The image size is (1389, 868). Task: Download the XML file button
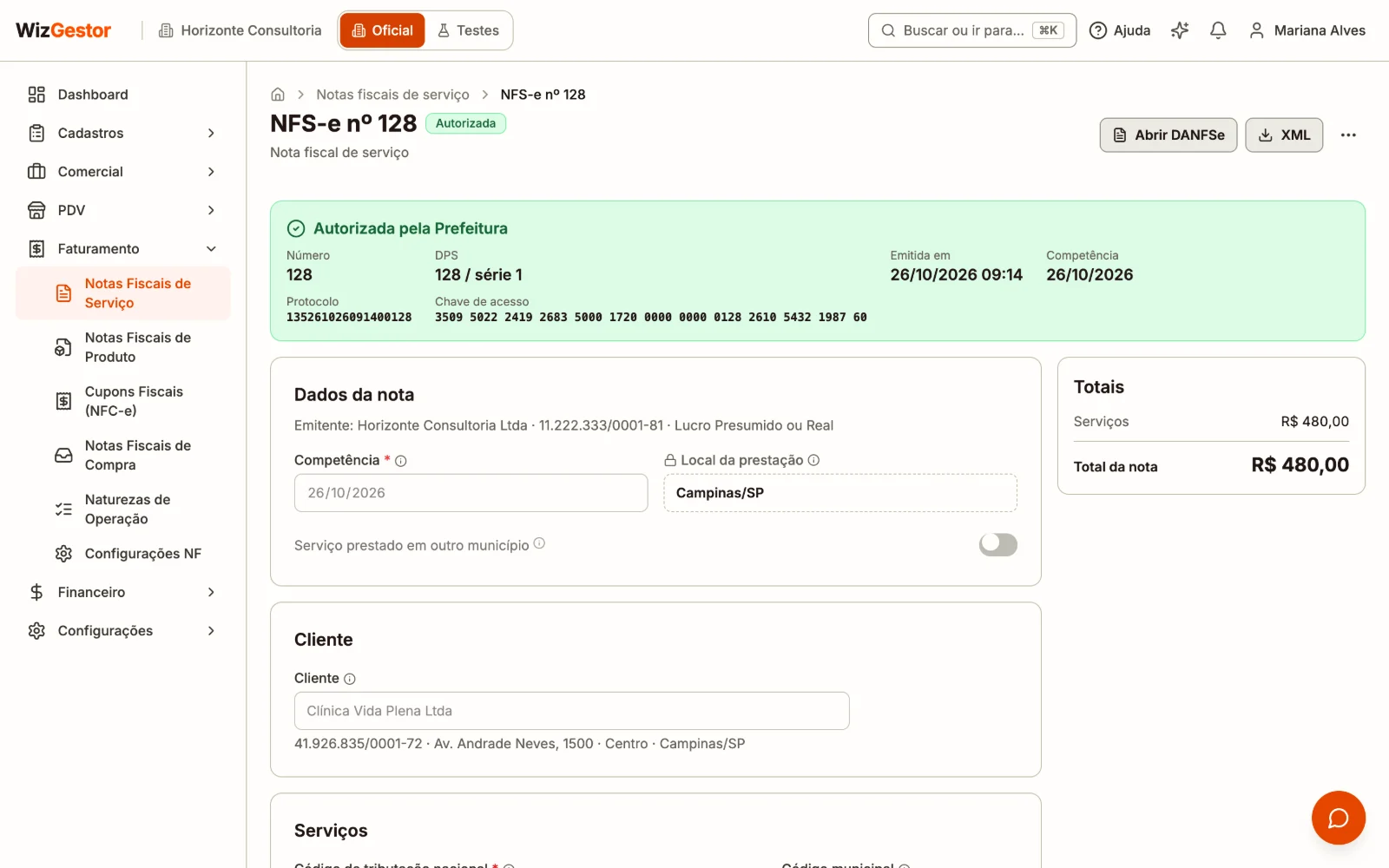tap(1284, 135)
